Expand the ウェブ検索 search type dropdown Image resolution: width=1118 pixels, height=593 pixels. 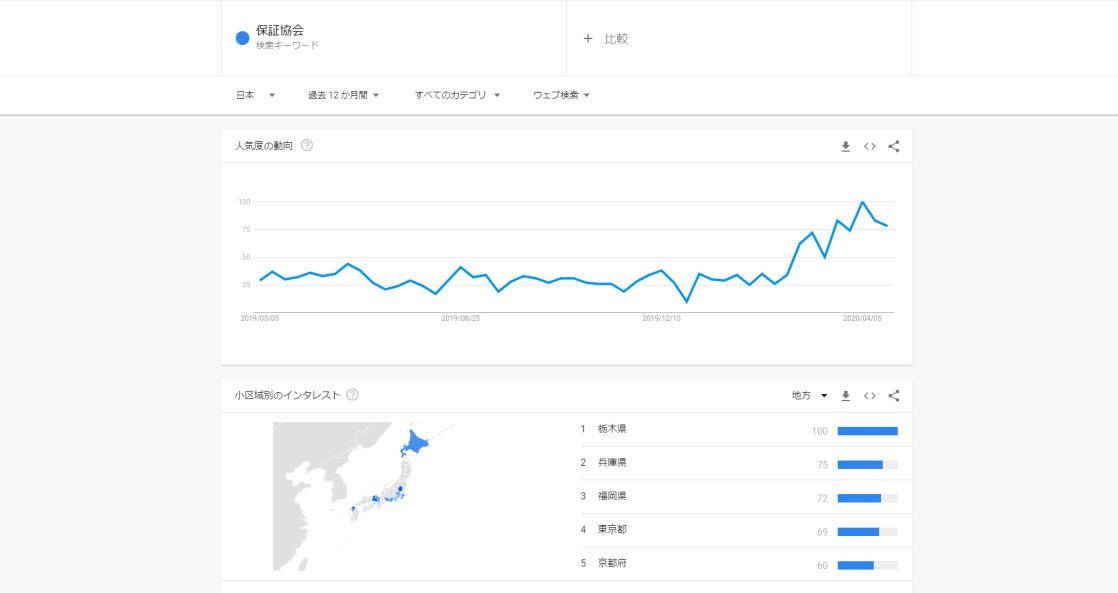click(561, 95)
